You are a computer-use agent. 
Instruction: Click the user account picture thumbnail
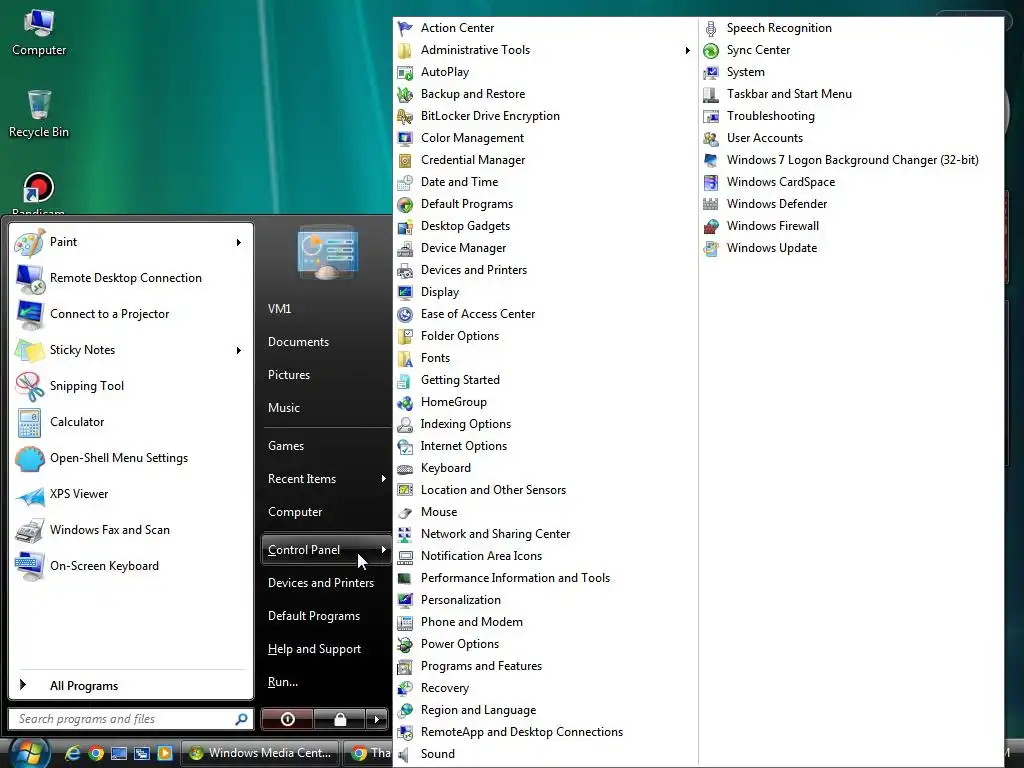[x=327, y=252]
